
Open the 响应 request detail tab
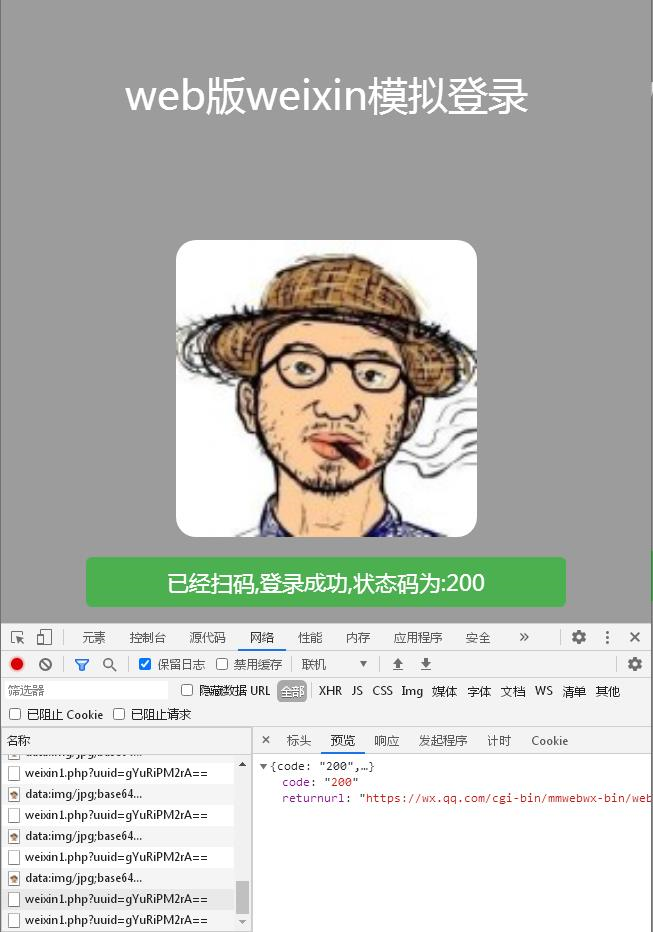coord(387,741)
